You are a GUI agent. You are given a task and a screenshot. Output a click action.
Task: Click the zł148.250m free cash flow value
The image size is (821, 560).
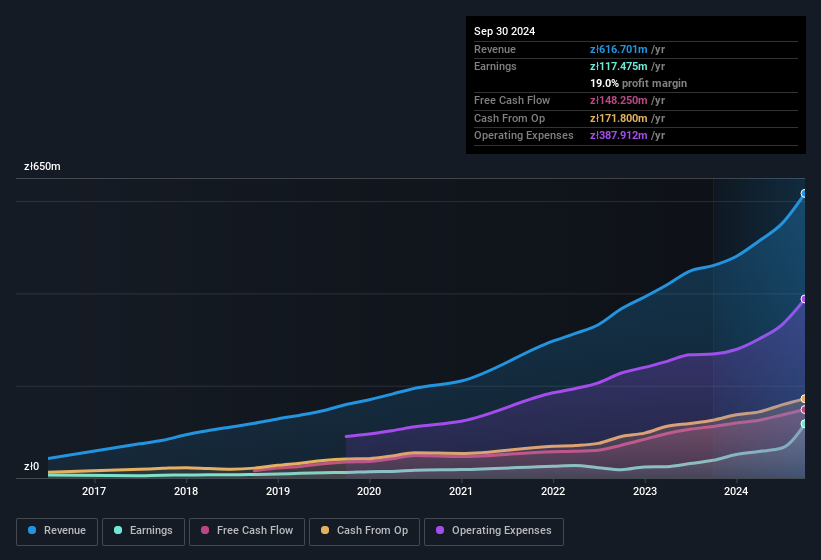click(618, 100)
